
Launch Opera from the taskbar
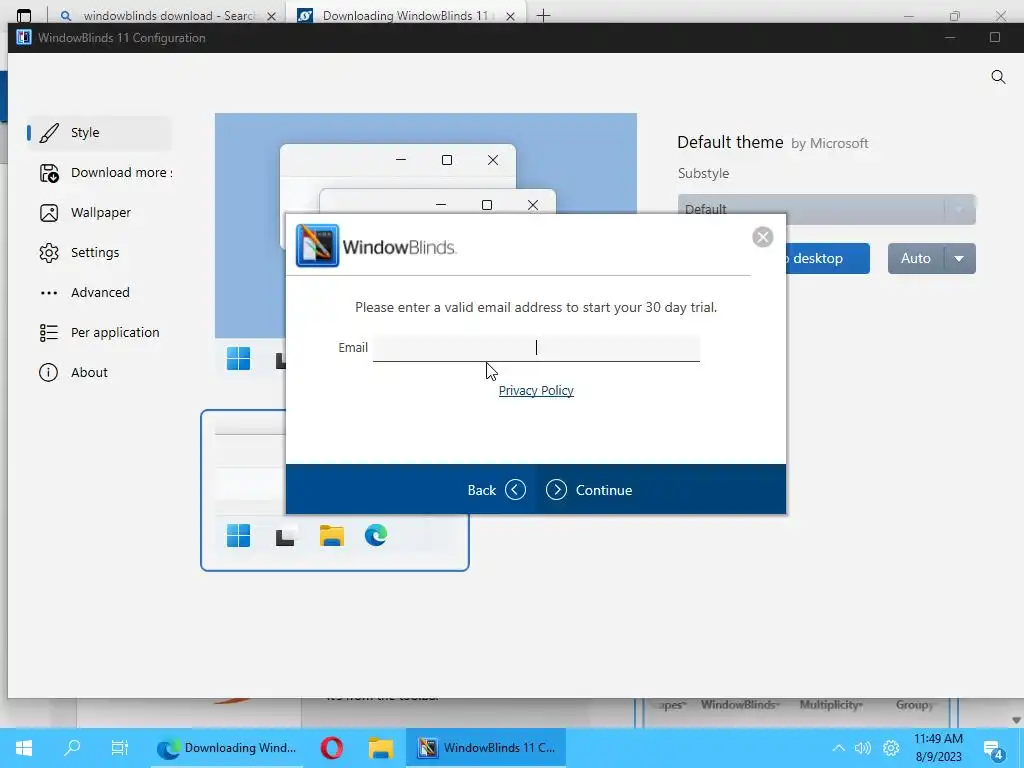click(332, 748)
